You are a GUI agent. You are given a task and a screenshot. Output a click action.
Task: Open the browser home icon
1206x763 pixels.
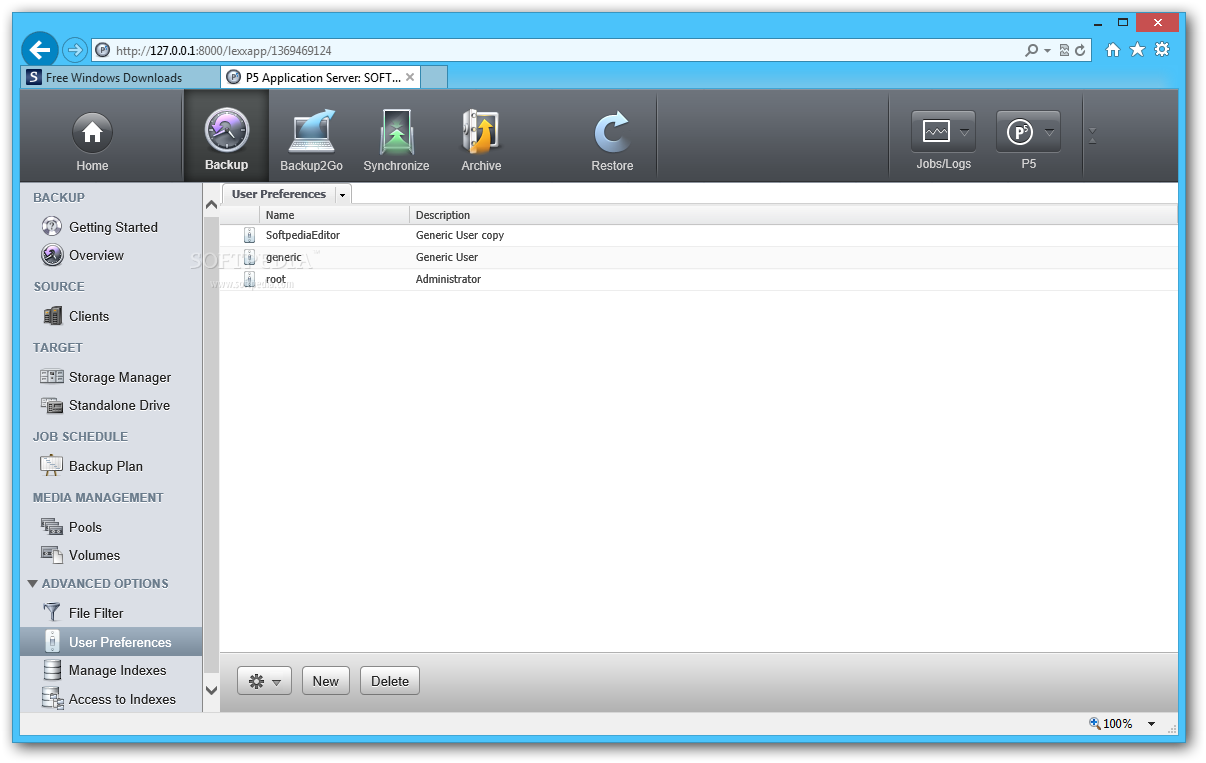[x=1112, y=49]
